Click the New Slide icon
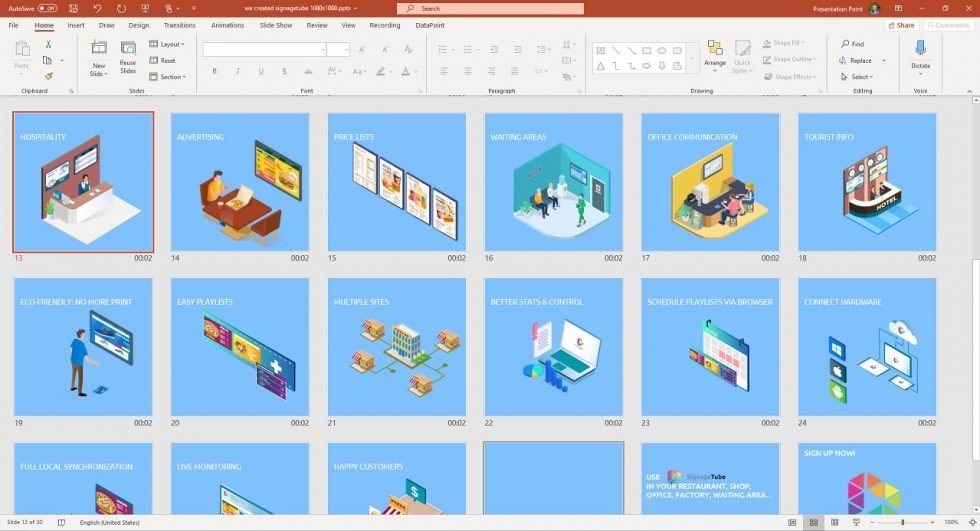 click(99, 48)
